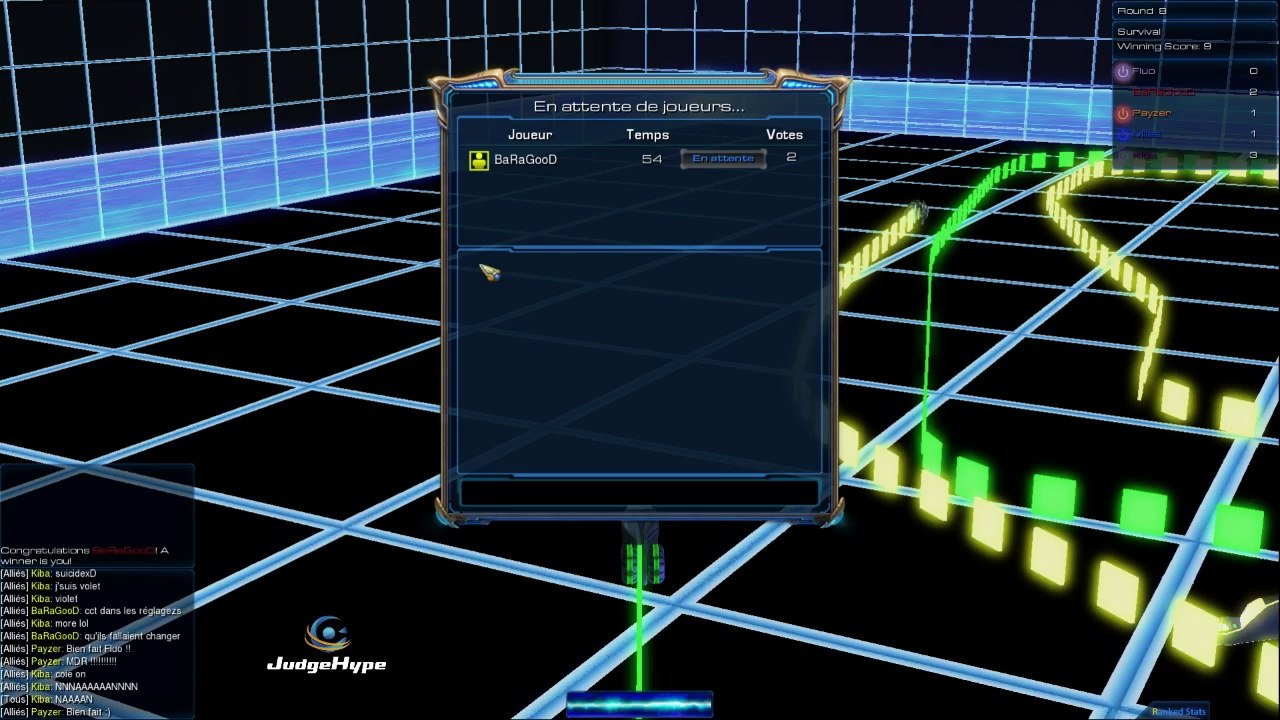1280x720 pixels.
Task: Click the chat line "BaRaGooD: qu'ils fallaient changer"
Action: [90, 636]
